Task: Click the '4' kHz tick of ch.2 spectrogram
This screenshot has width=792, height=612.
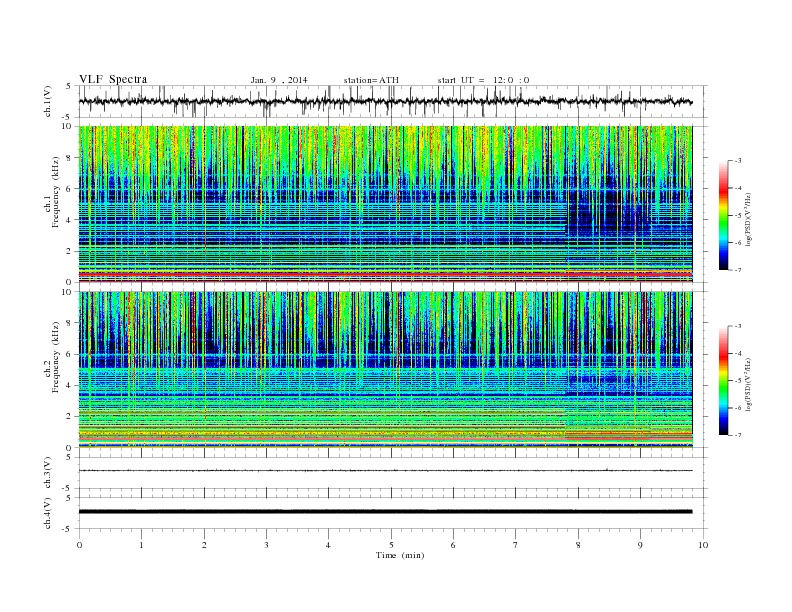Action: [x=70, y=386]
